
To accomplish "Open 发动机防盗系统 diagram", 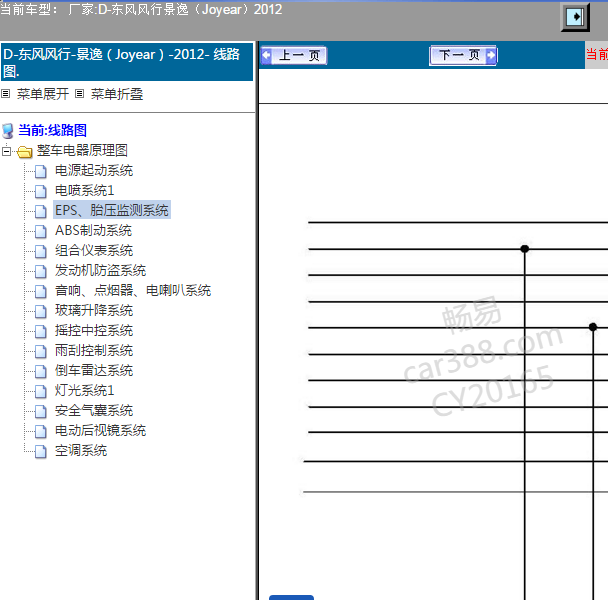I will pos(100,270).
